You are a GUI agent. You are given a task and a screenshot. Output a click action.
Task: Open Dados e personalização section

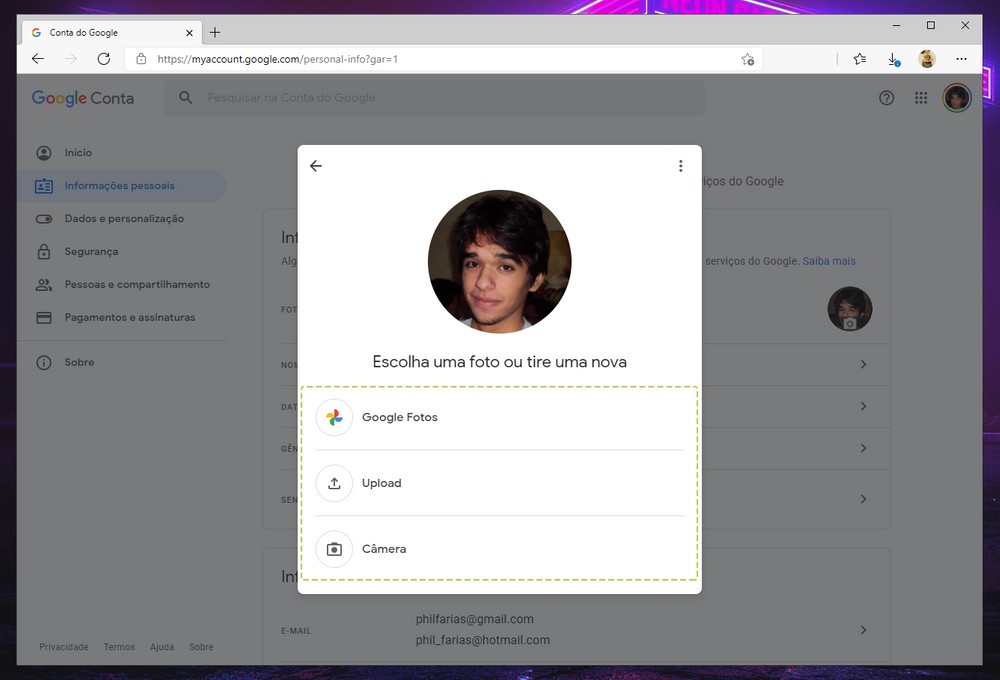(124, 219)
